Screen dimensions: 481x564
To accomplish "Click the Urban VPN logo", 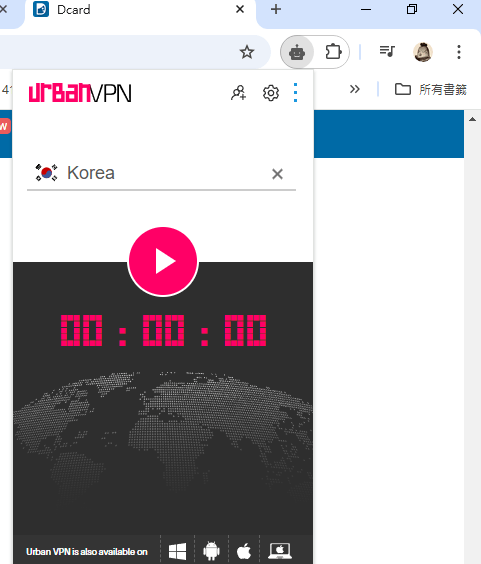I will (80, 93).
